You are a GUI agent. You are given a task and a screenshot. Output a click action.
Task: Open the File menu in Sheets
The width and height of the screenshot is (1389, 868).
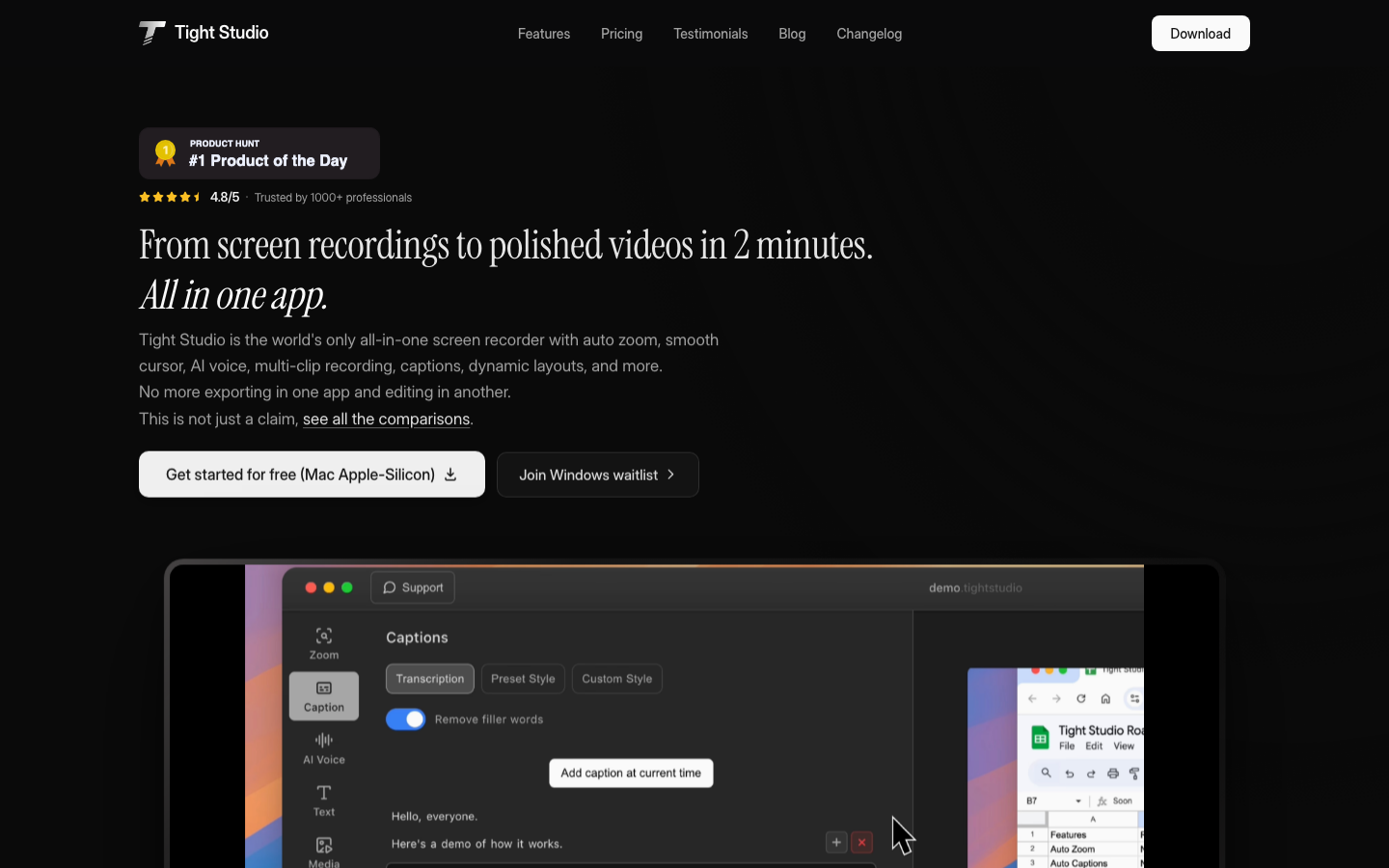[x=1067, y=746]
